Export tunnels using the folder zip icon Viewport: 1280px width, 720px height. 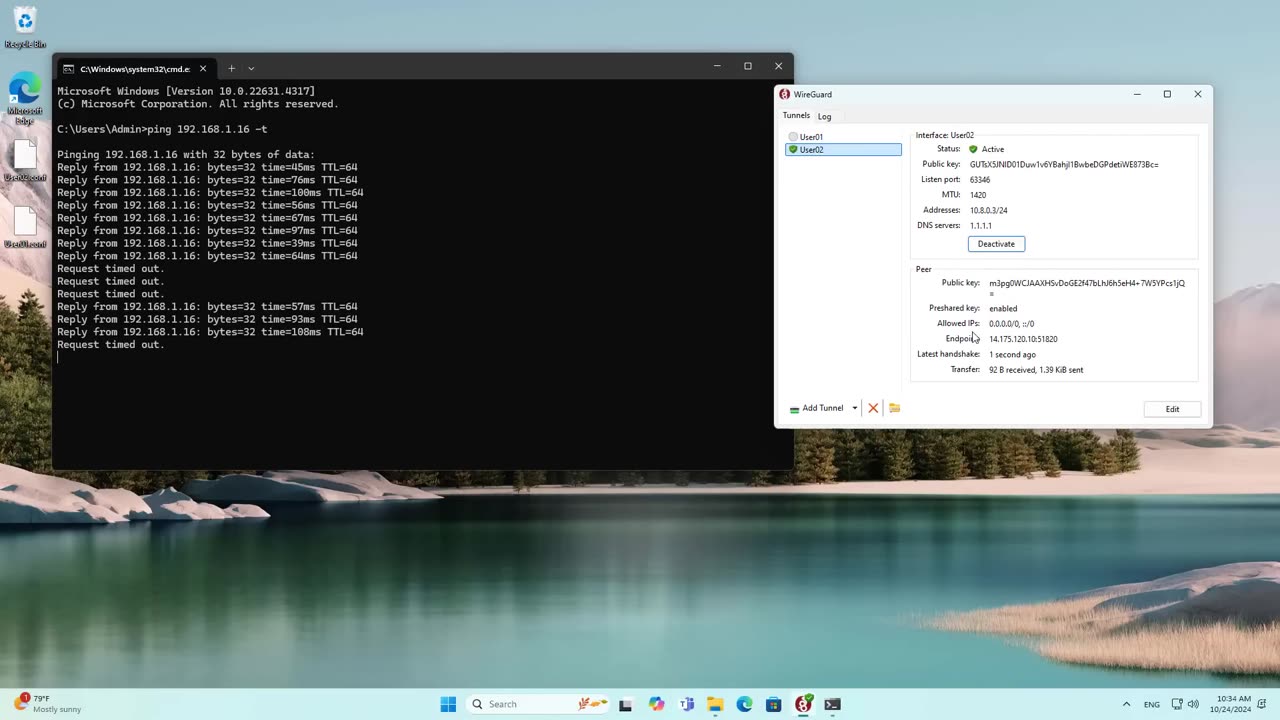895,408
